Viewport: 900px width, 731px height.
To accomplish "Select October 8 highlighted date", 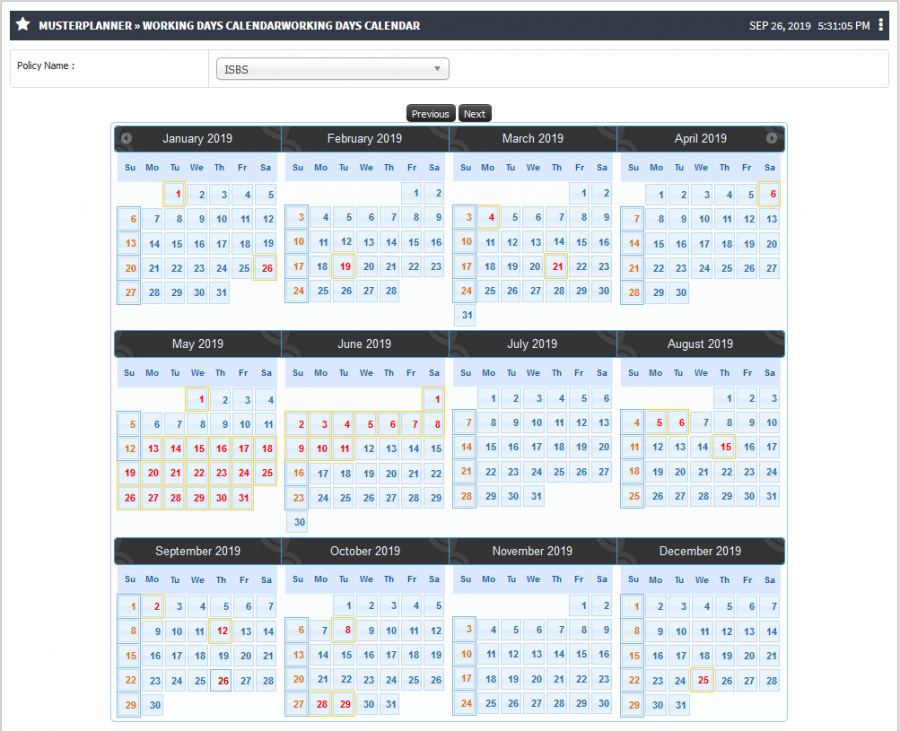I will 344,629.
